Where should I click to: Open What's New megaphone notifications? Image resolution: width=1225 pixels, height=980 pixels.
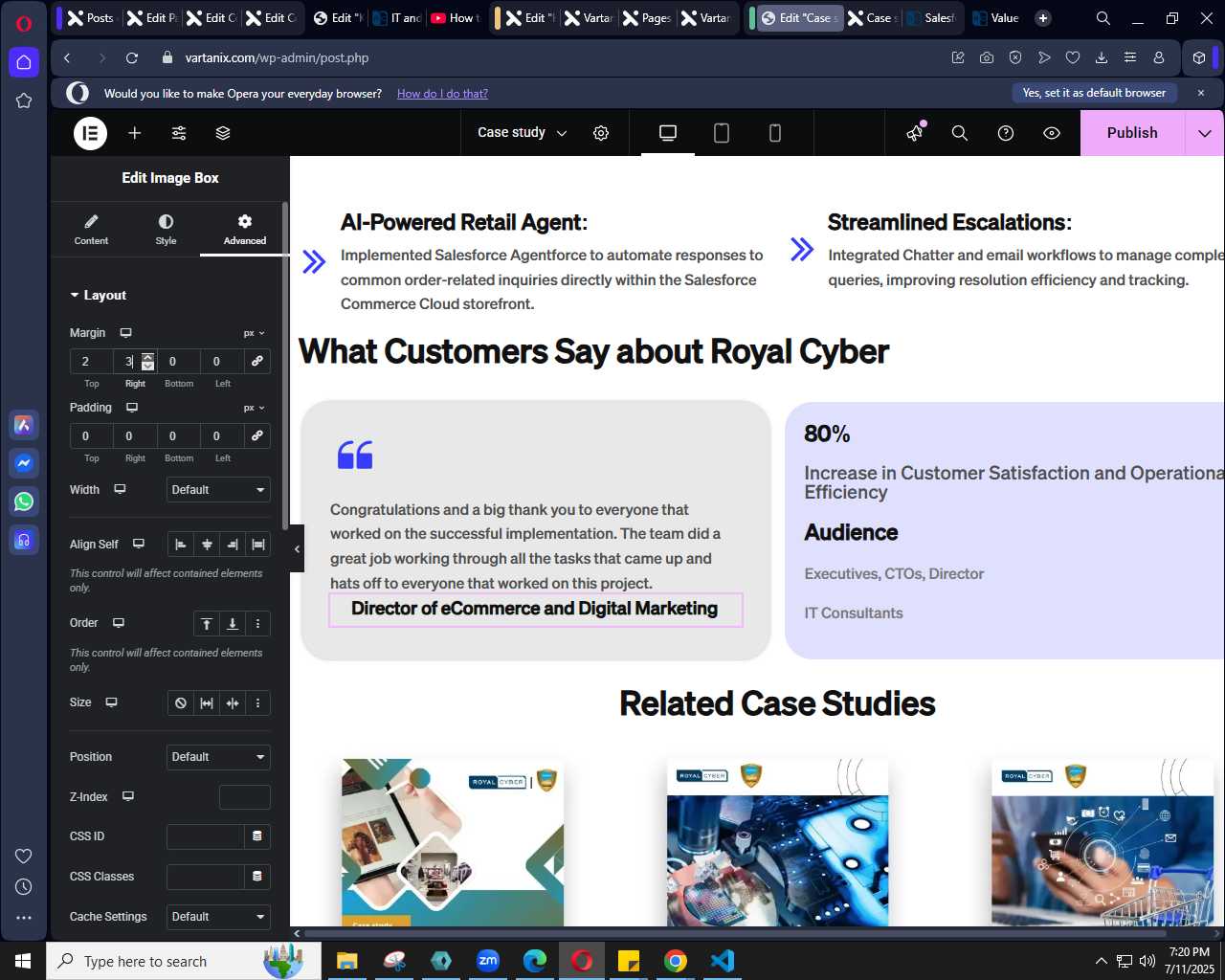tap(915, 133)
